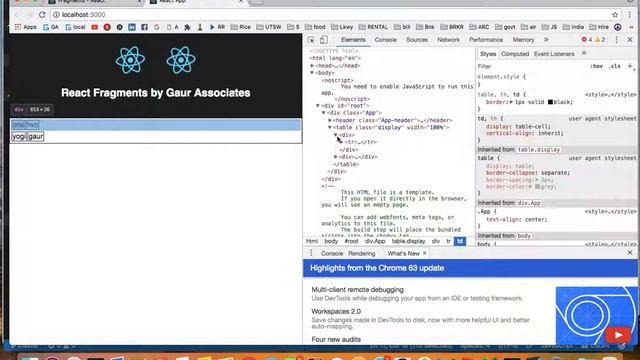This screenshot has height=360, width=640.
Task: Toggle the device toolbar icon
Action: [324, 40]
